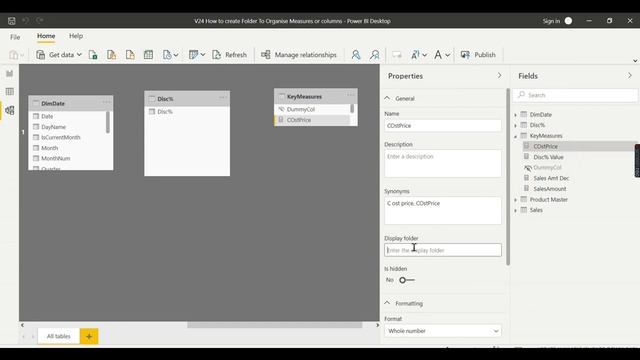Click the SQL Server data source icon
This screenshot has width=640, height=360.
[x=130, y=55]
